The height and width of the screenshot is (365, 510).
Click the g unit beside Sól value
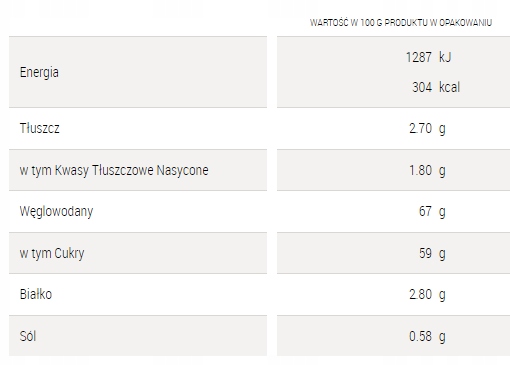[x=442, y=337]
